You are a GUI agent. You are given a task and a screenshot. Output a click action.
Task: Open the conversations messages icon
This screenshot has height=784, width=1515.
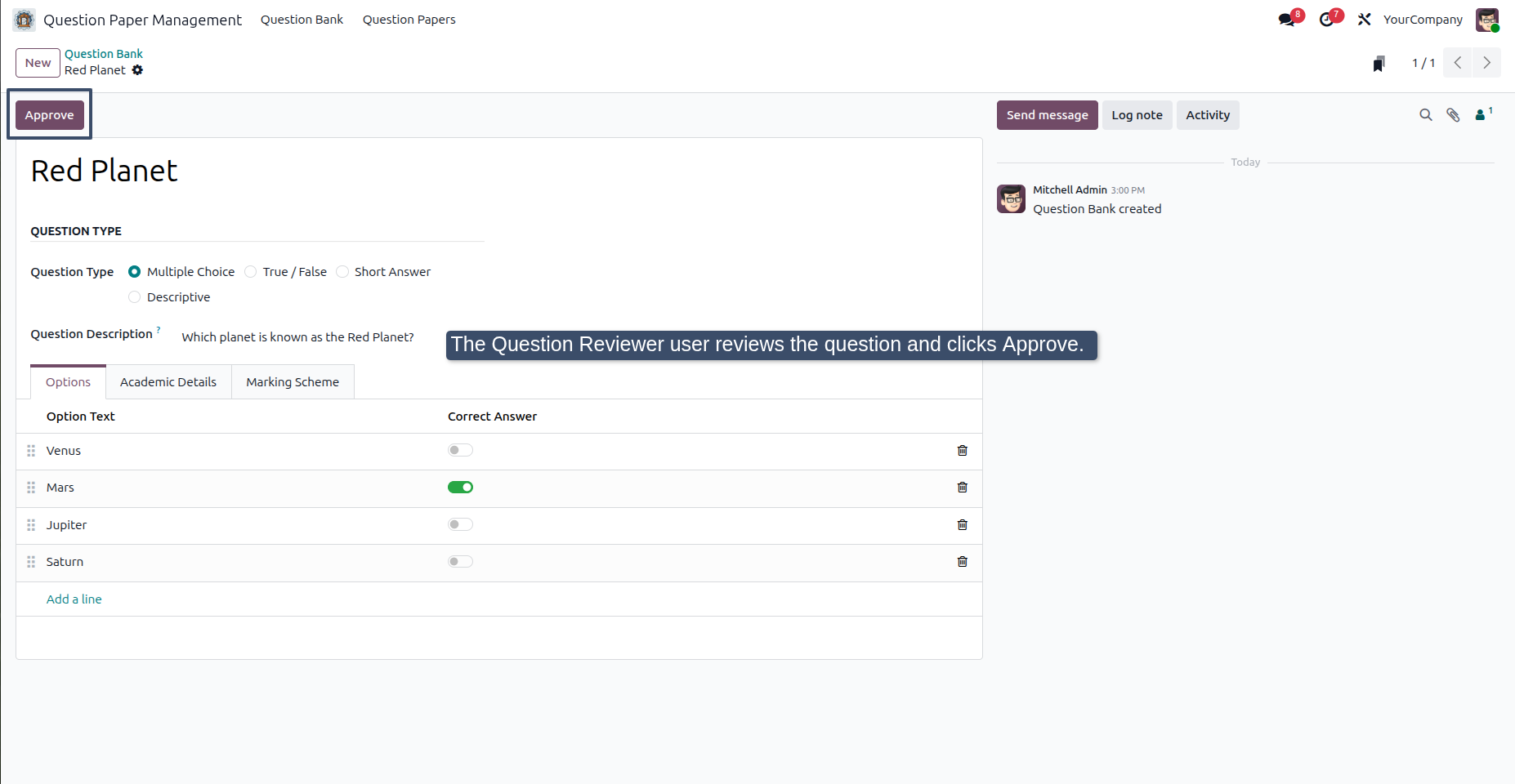tap(1287, 20)
